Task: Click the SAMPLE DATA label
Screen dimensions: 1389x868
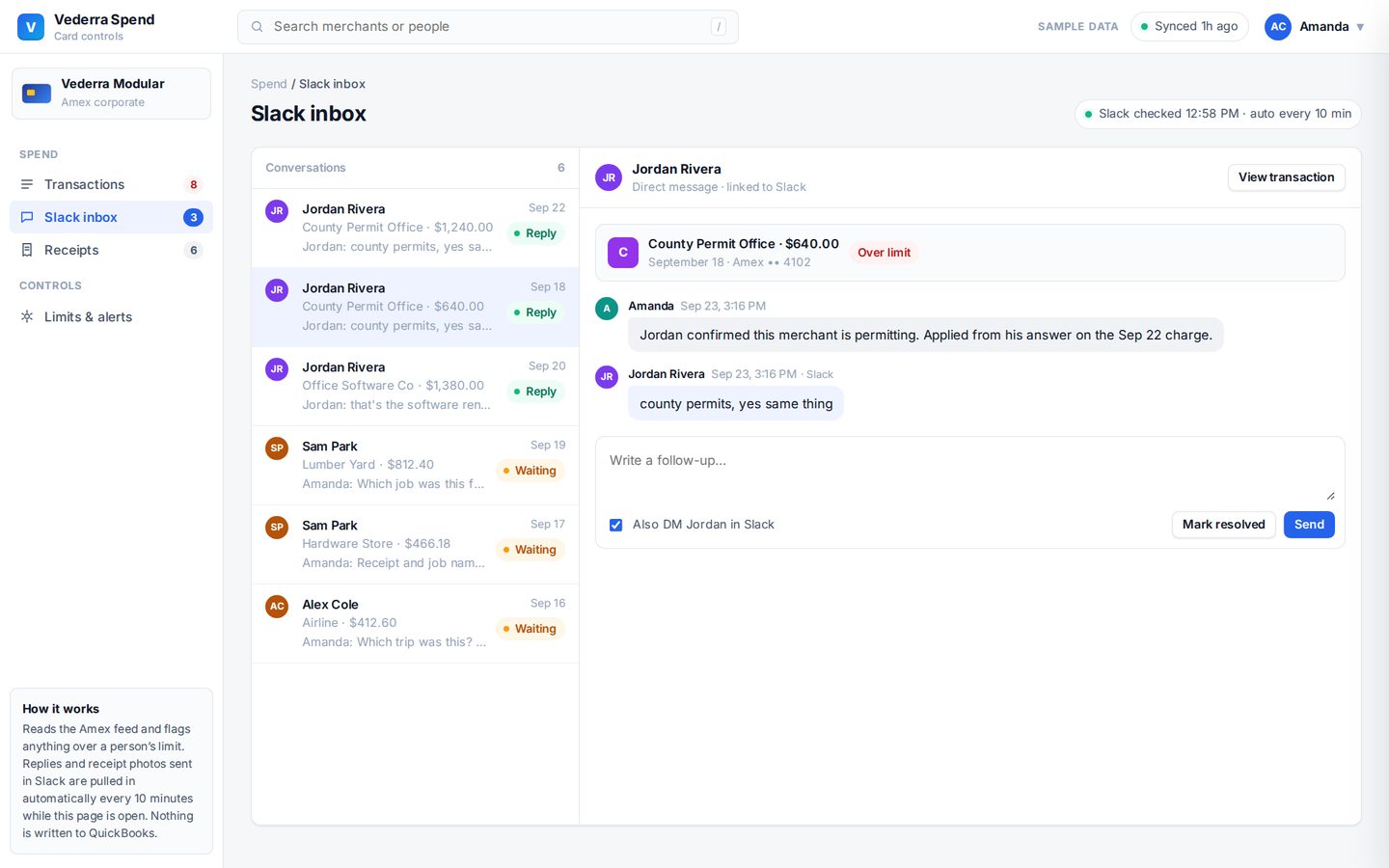Action: coord(1077,27)
